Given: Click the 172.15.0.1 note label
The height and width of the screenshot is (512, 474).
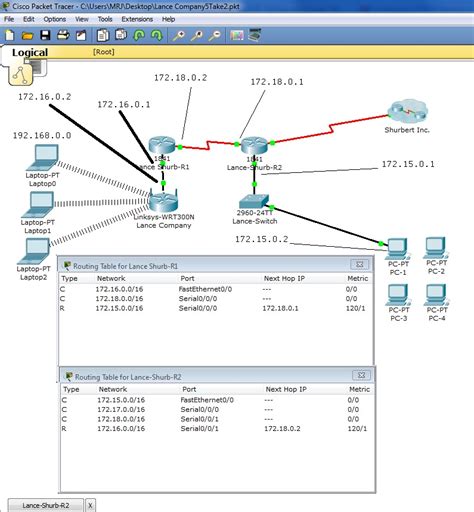Looking at the screenshot, I should 408,164.
